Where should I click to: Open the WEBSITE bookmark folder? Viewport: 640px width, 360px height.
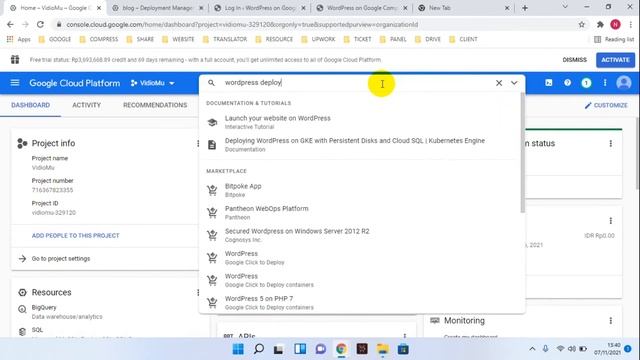[x=178, y=39]
